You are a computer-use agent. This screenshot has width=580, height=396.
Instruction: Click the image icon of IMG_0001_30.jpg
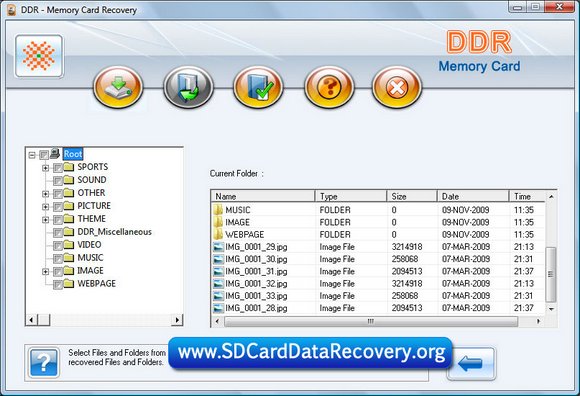click(x=219, y=259)
